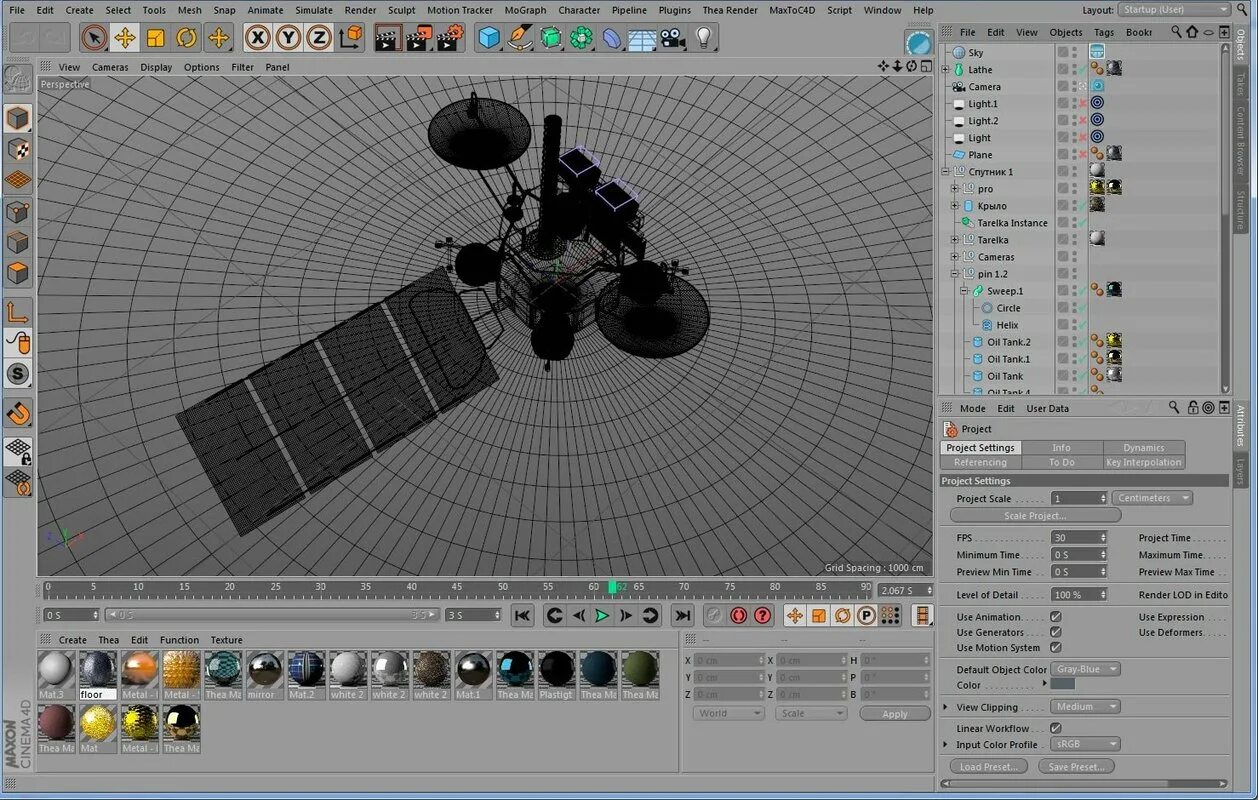Screen dimensions: 1258x800
Task: Enable Texture mode checkerboard icon
Action: pyautogui.click(x=18, y=150)
